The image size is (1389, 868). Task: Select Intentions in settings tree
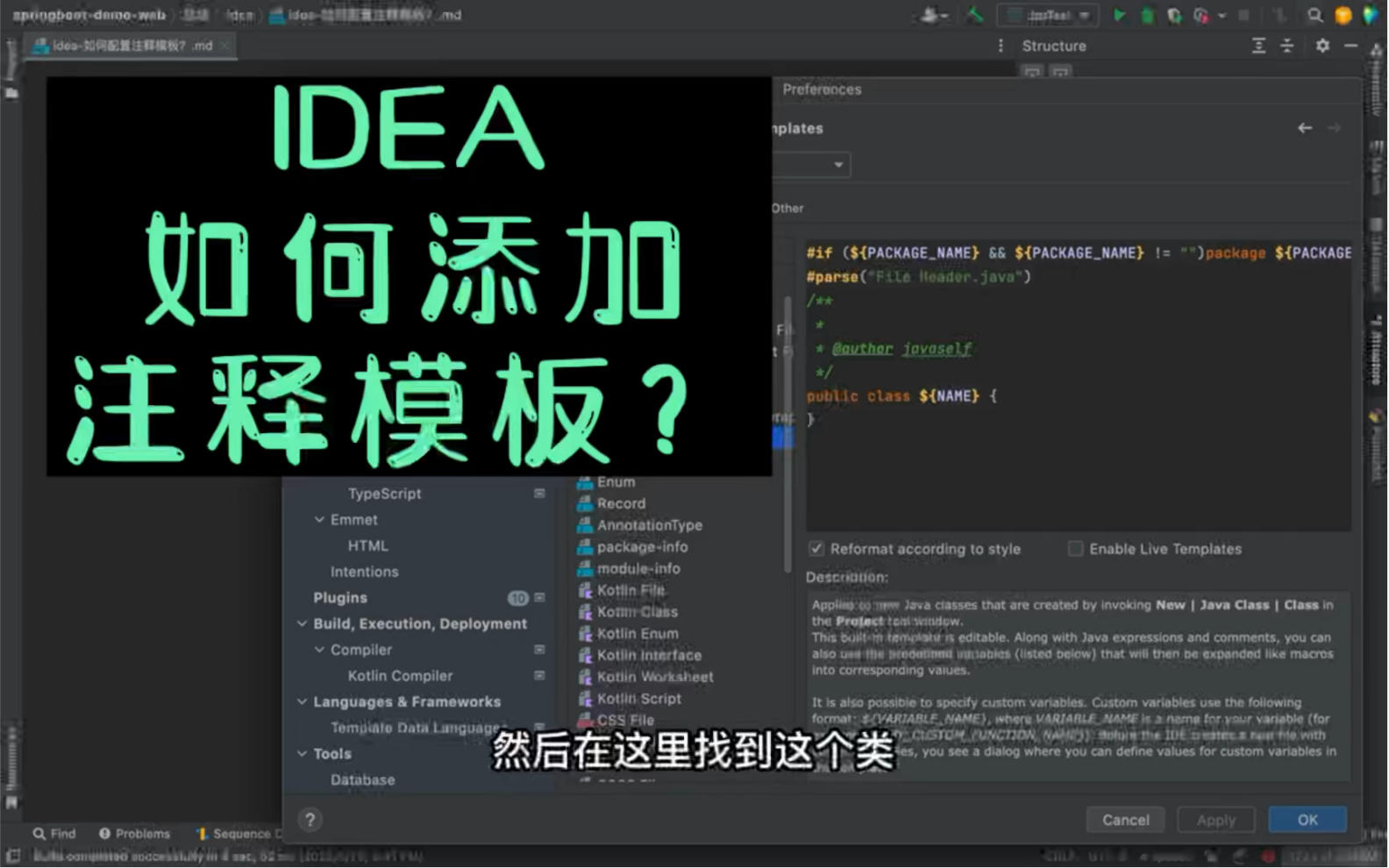coord(364,572)
